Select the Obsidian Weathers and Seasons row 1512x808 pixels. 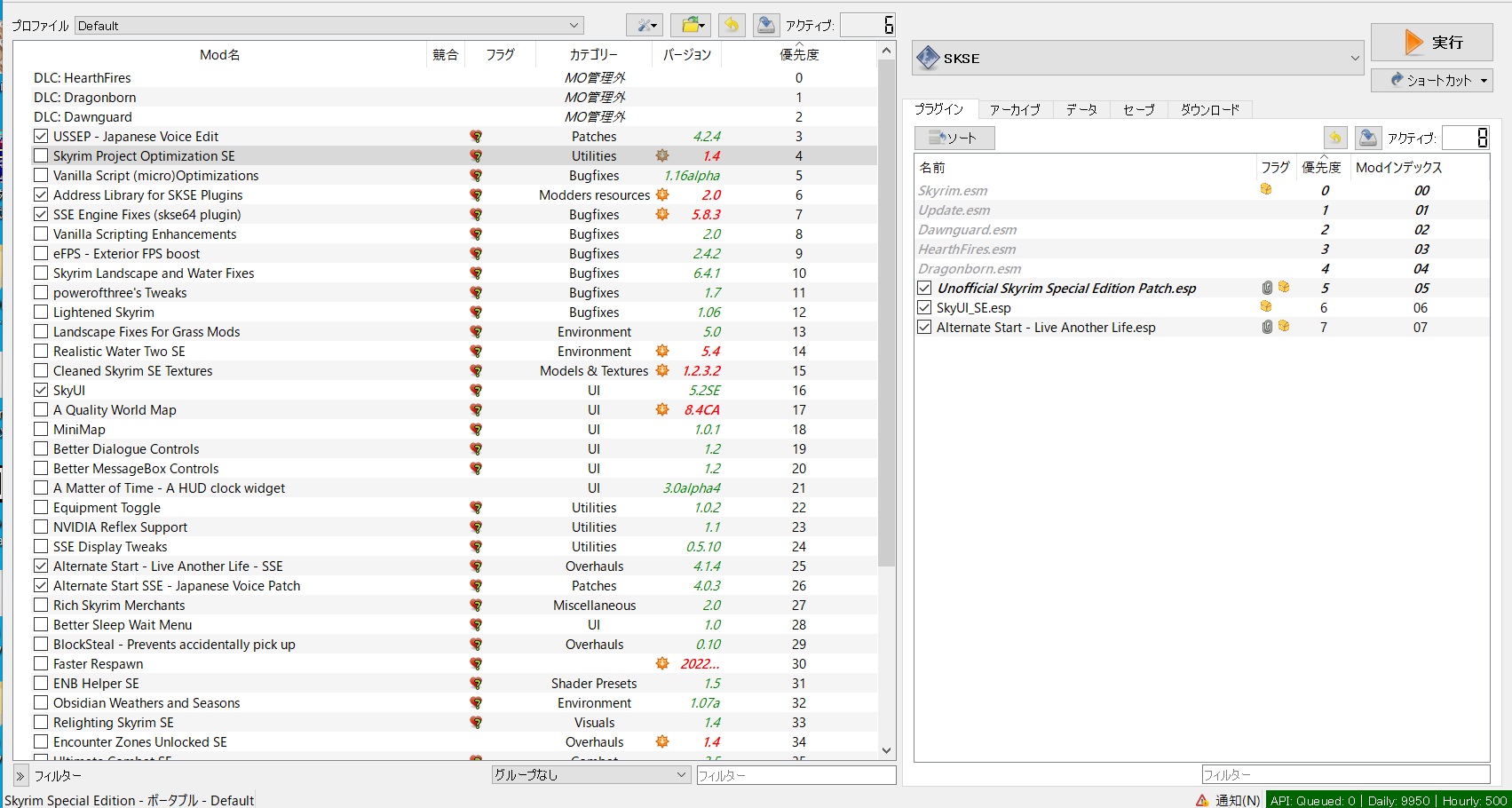tap(445, 703)
